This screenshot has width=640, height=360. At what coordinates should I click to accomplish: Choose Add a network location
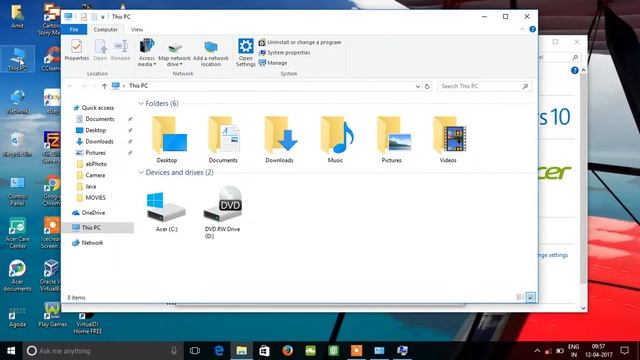[x=211, y=53]
